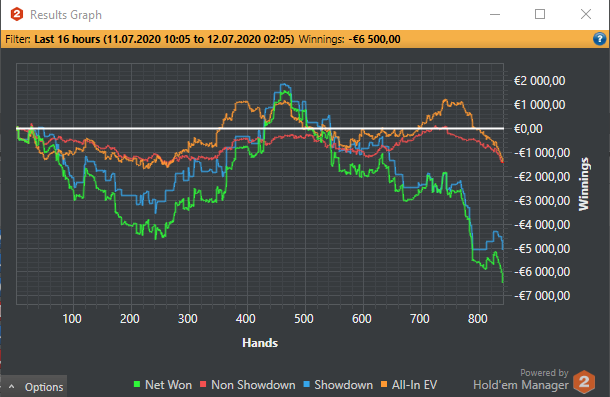Click the filter date range text

[x=164, y=39]
